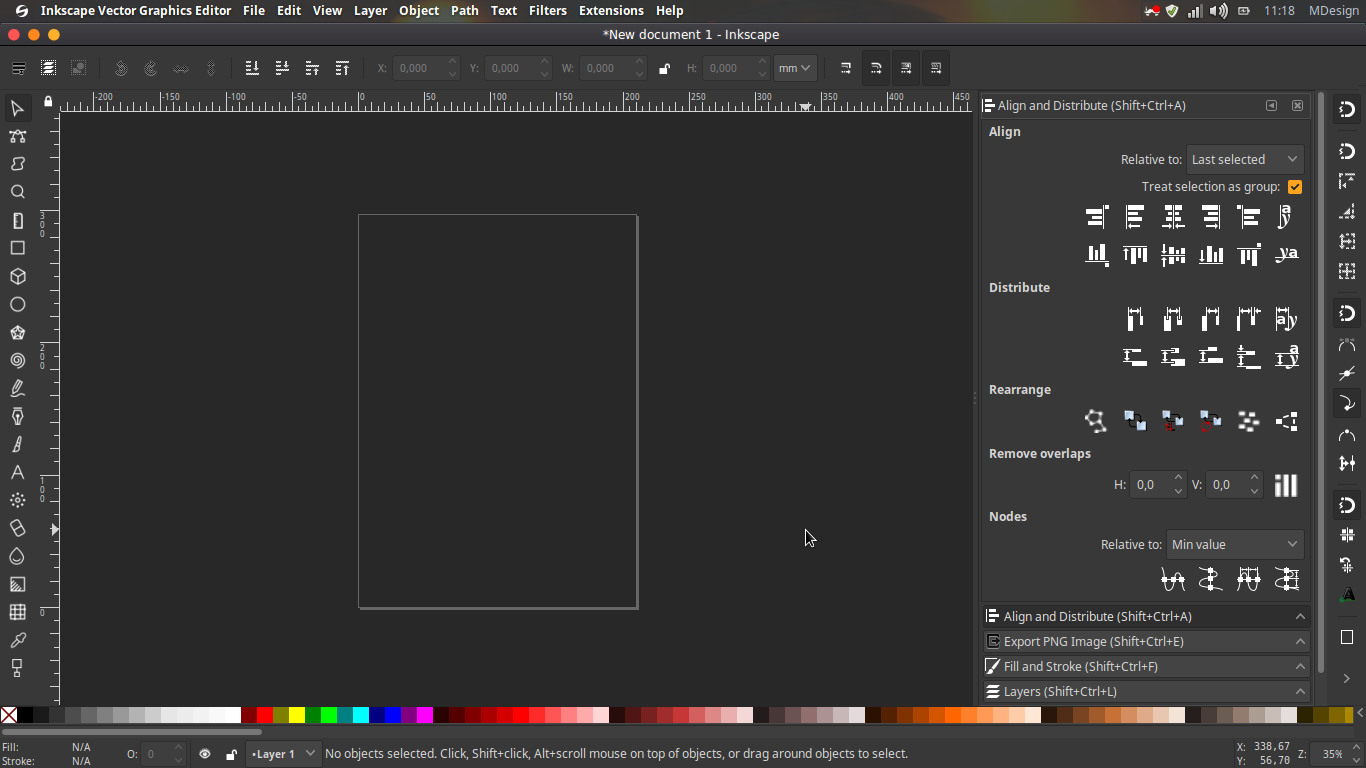Select the Star polygon tool
This screenshot has width=1366, height=768.
17,332
